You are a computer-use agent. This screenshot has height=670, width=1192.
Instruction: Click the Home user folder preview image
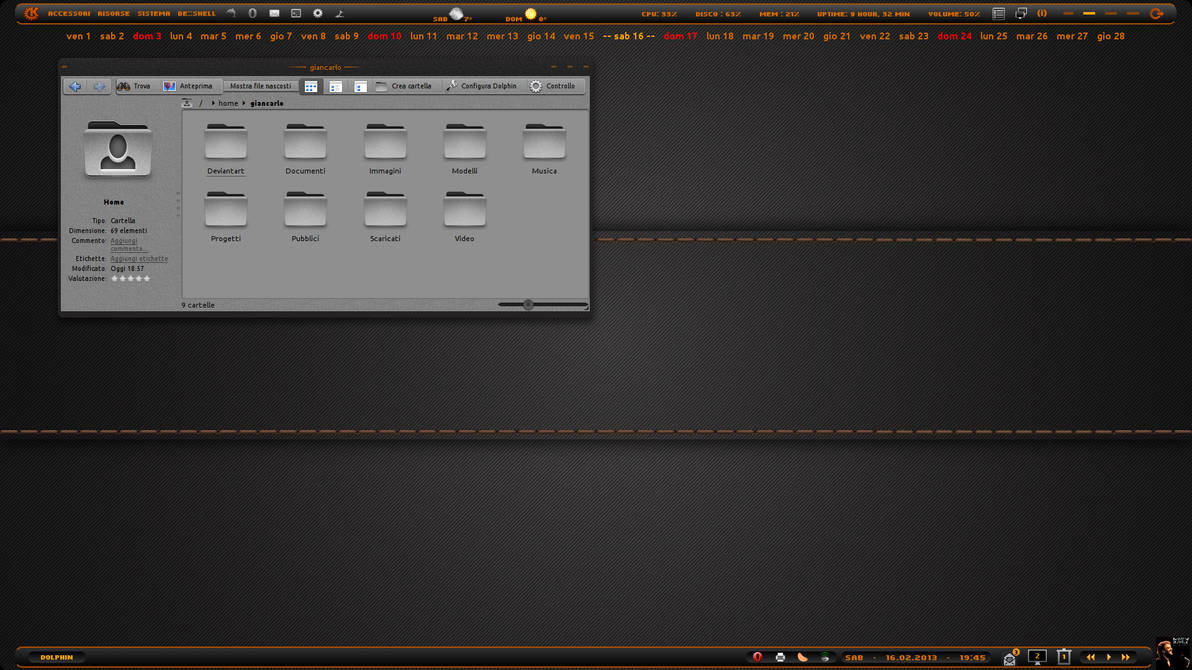coord(118,149)
